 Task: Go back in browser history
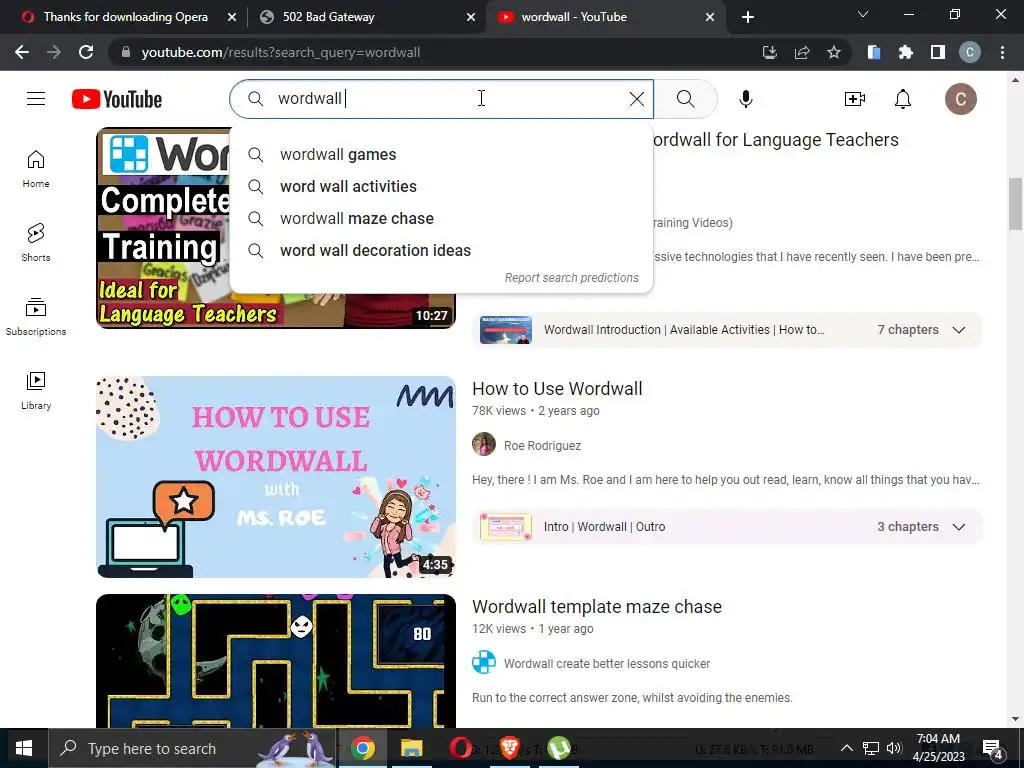22,52
